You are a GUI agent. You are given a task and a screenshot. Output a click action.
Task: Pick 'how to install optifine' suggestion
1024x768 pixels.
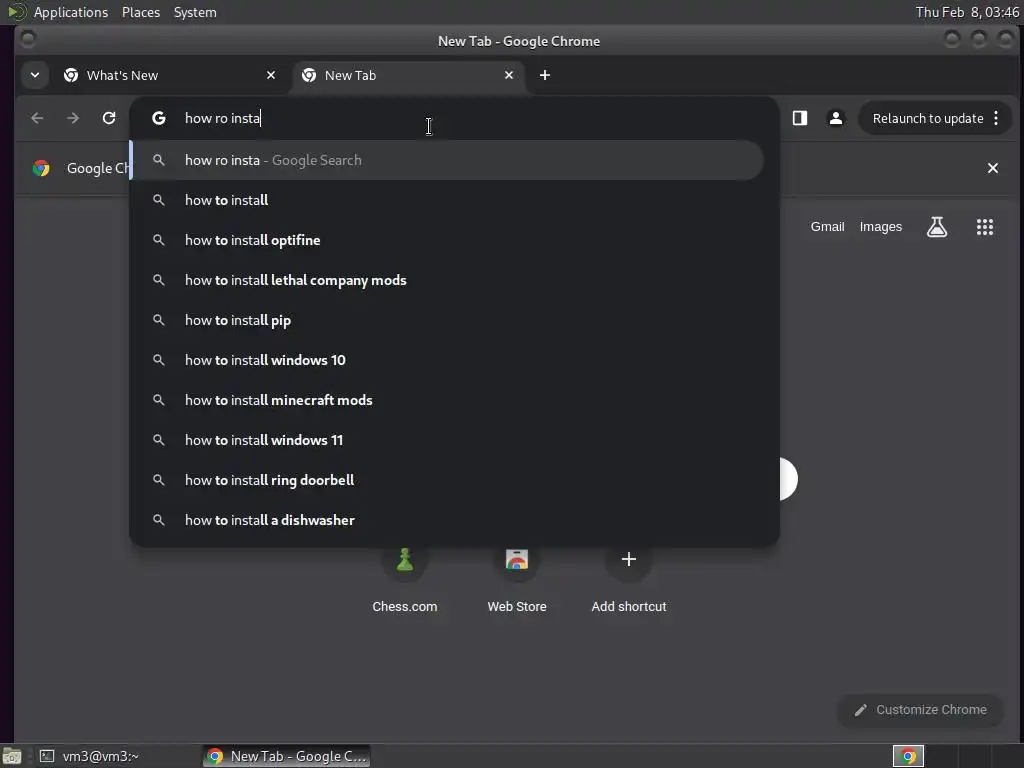(x=447, y=240)
